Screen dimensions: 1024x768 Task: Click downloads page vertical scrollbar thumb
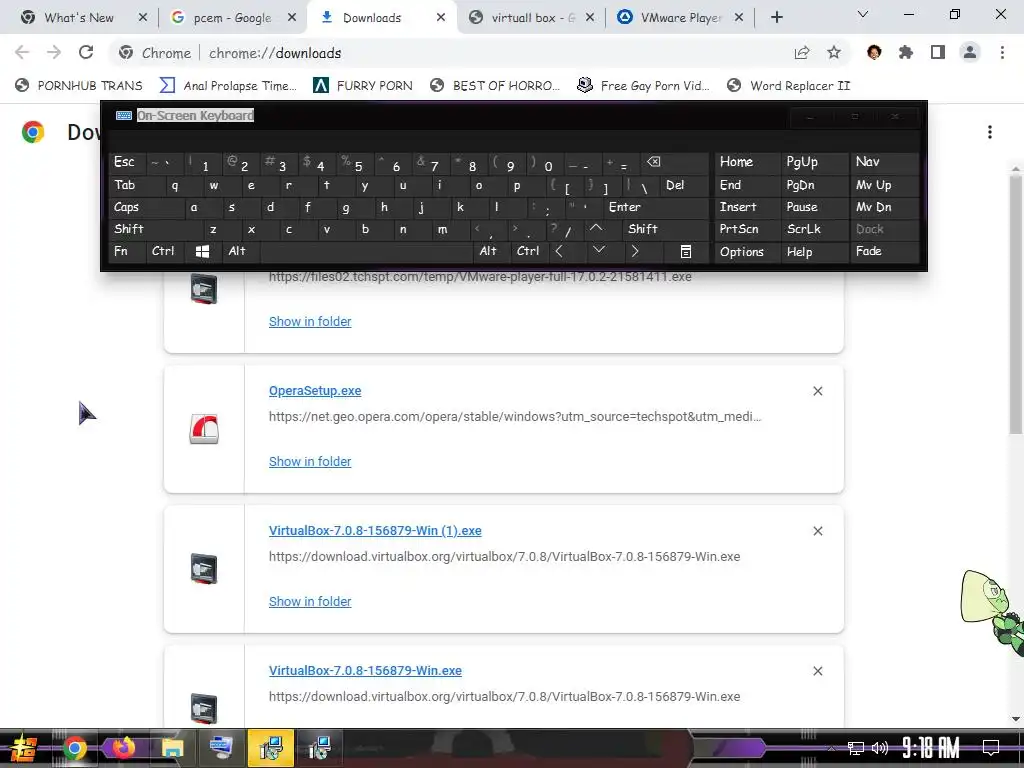[1015, 303]
